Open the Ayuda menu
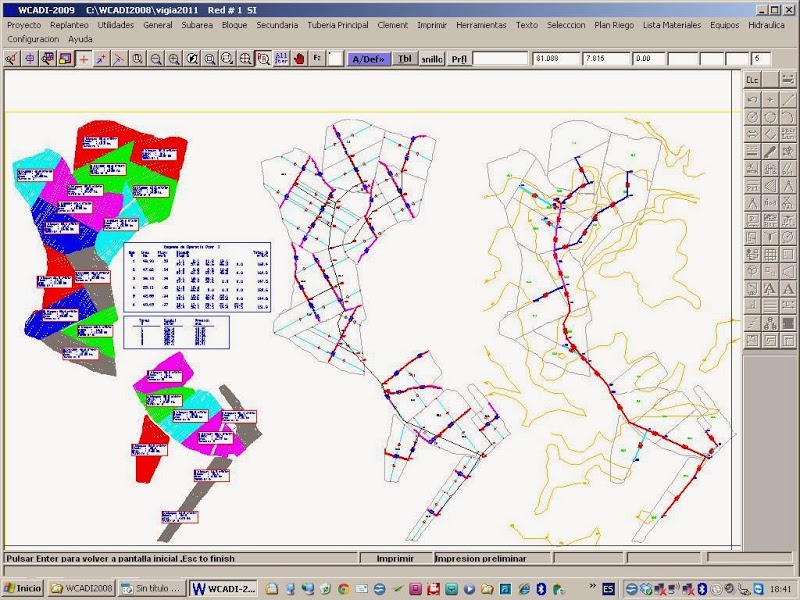This screenshot has height=600, width=800. pyautogui.click(x=80, y=39)
